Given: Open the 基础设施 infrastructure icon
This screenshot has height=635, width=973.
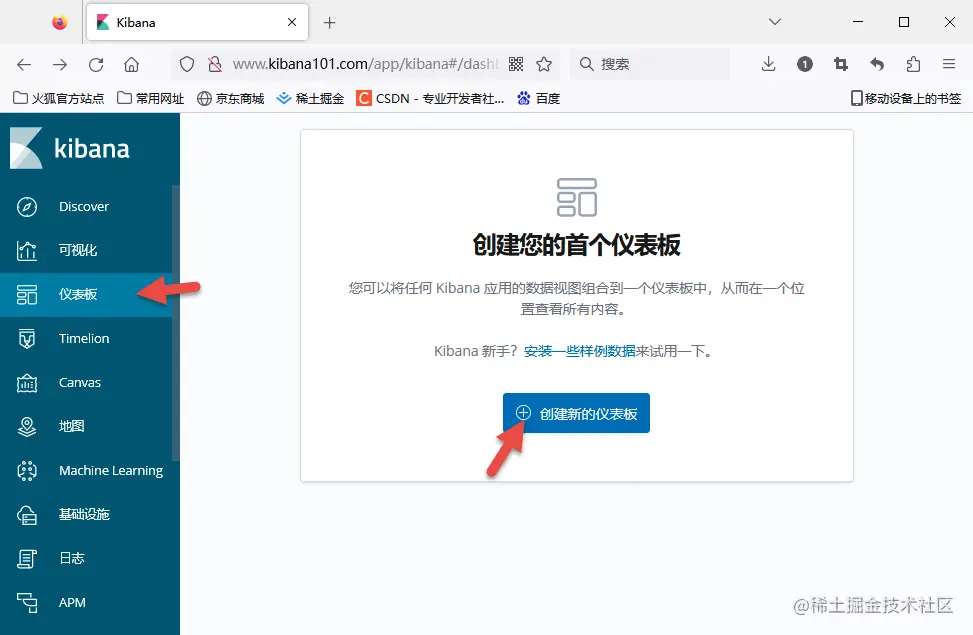Looking at the screenshot, I should [27, 515].
